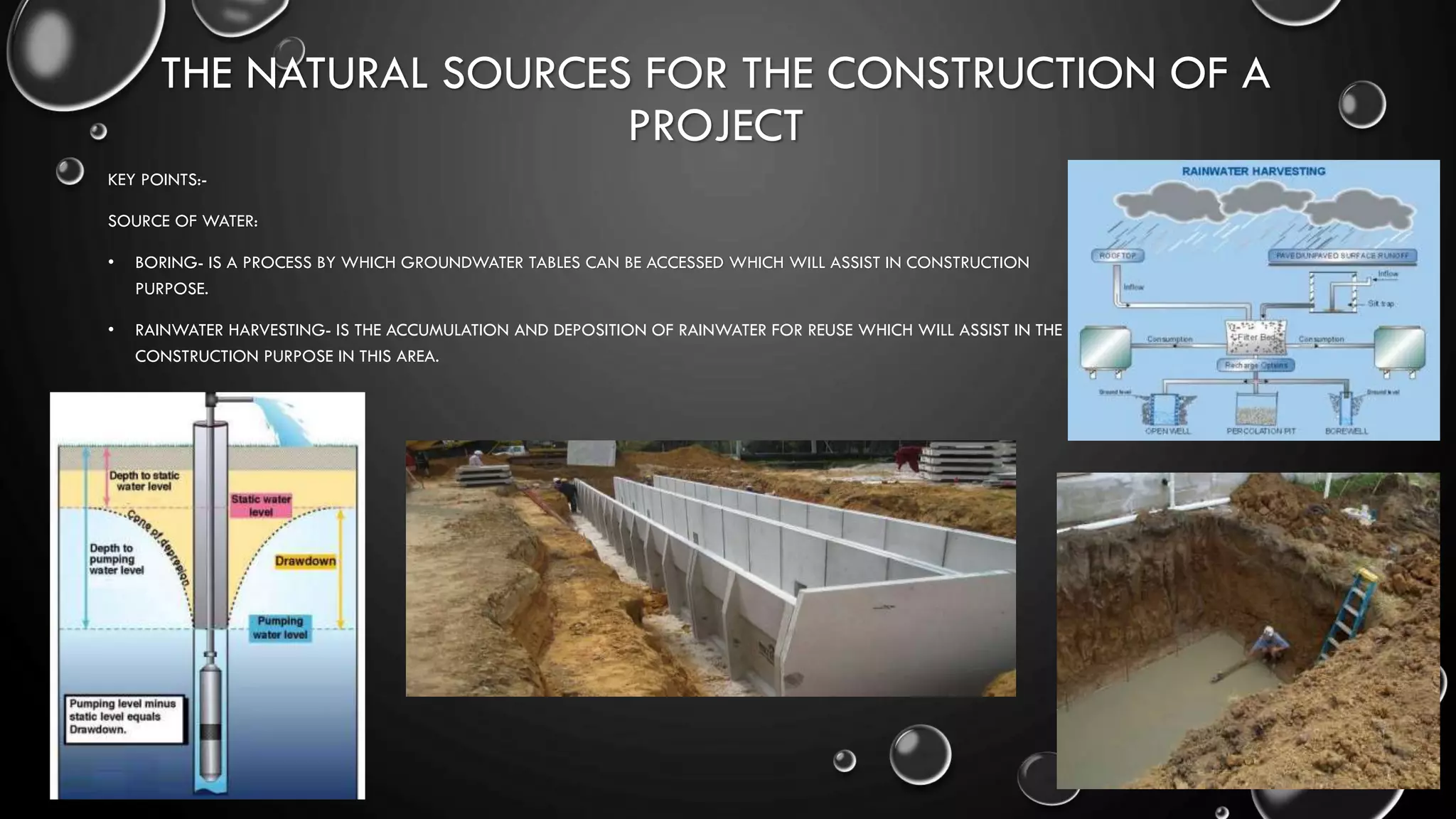Click the "Pumping level minus static level" note box

124,719
